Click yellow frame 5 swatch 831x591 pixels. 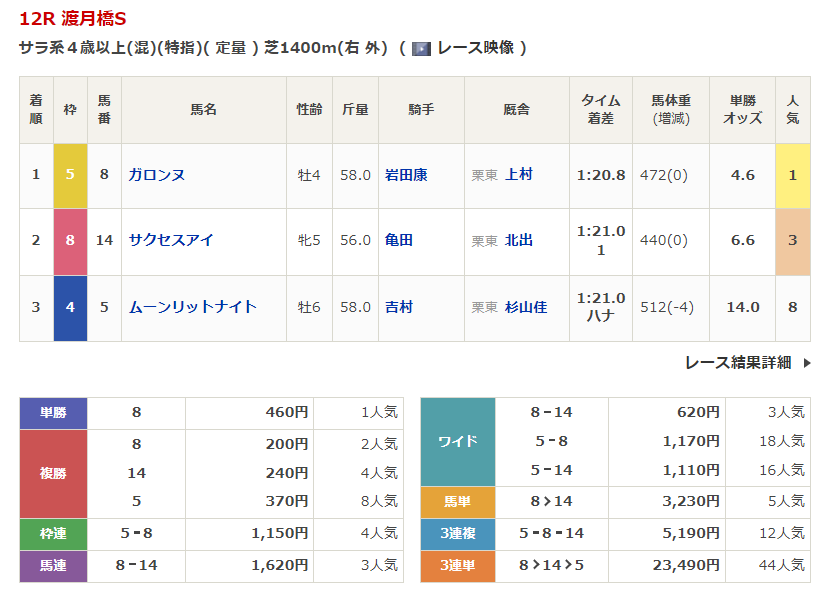pyautogui.click(x=70, y=175)
